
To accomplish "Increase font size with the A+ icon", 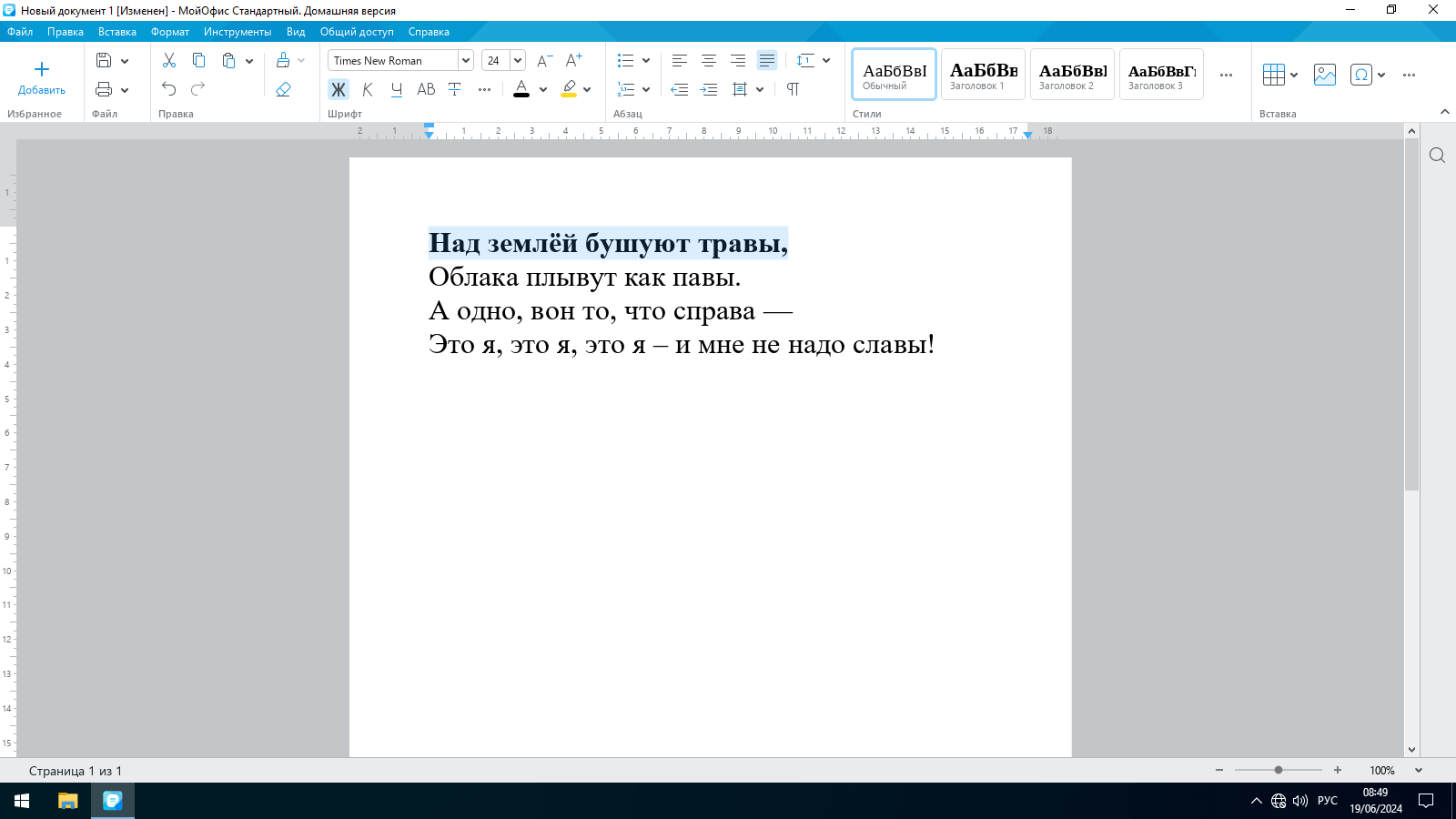I will [573, 60].
